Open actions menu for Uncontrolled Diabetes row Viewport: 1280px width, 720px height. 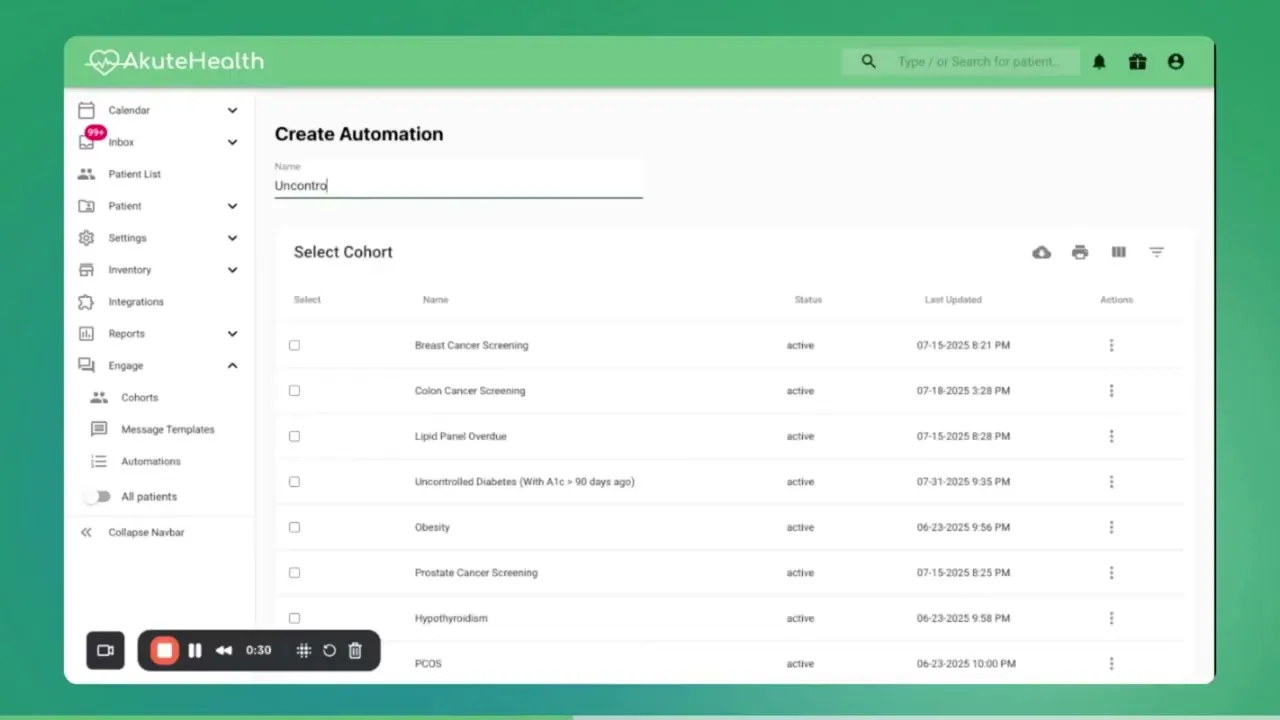pos(1111,482)
